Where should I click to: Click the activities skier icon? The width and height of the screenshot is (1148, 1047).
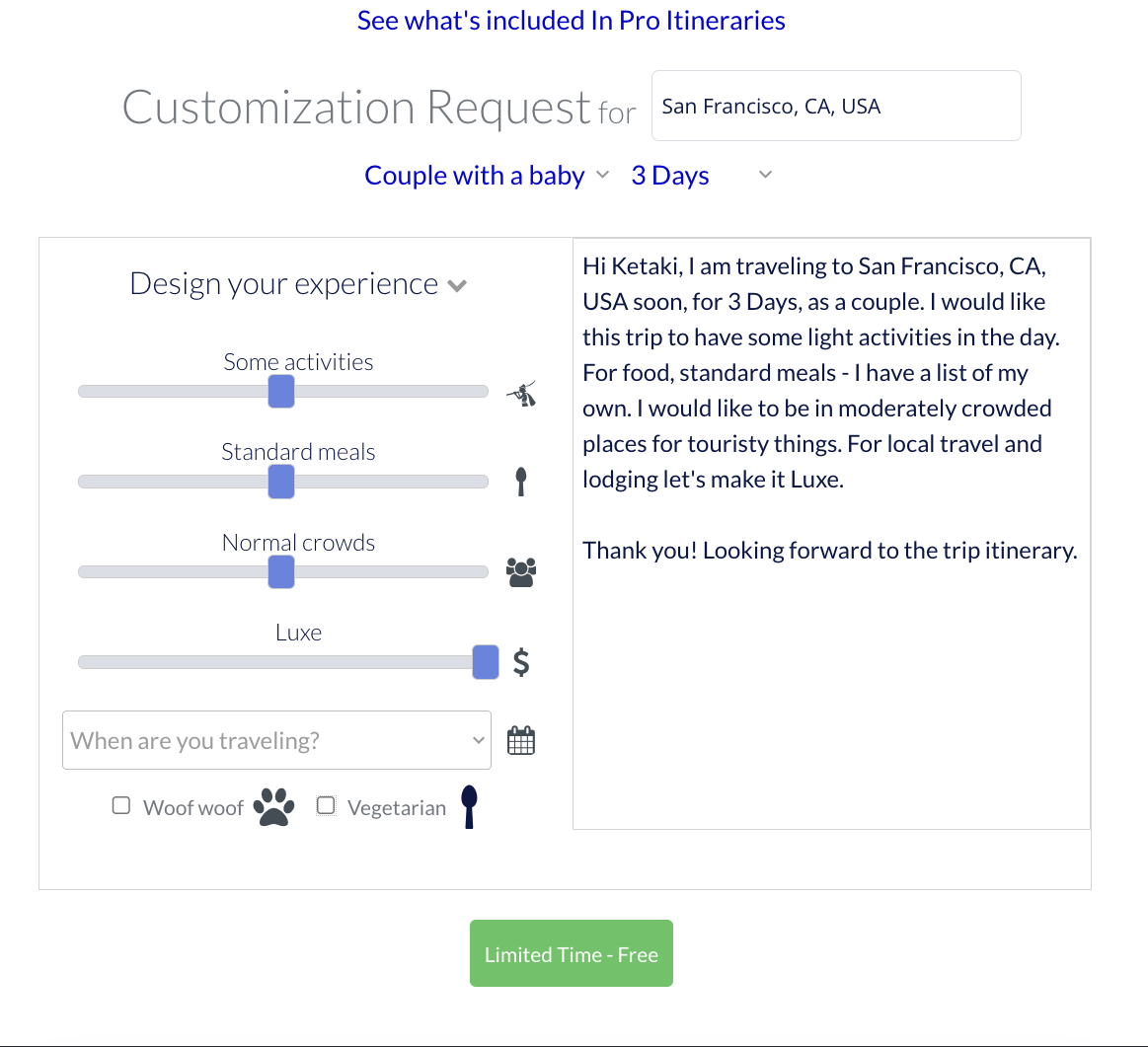521,393
